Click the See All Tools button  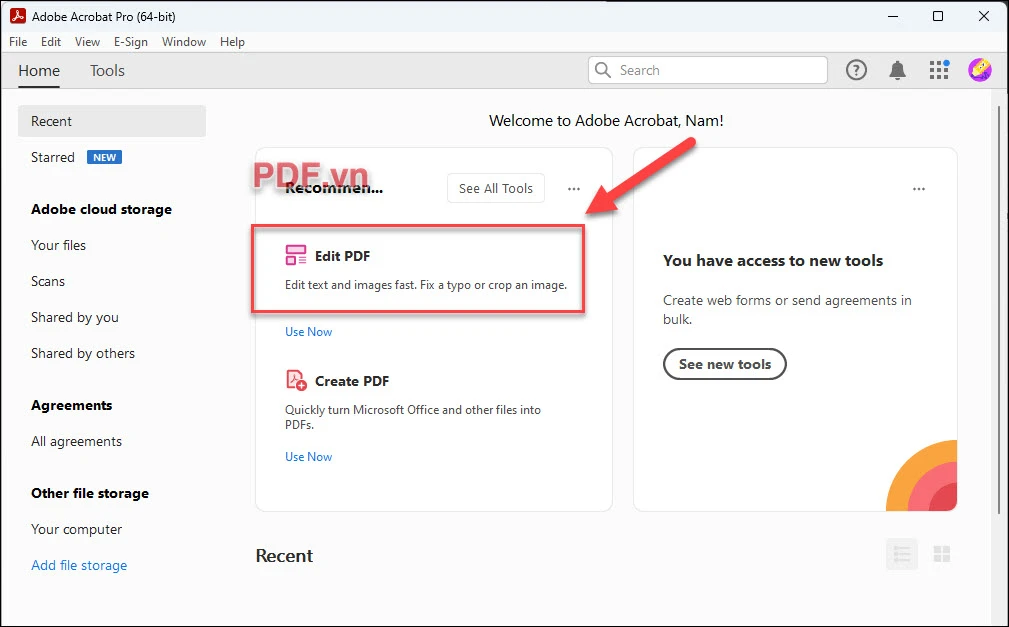pos(495,188)
